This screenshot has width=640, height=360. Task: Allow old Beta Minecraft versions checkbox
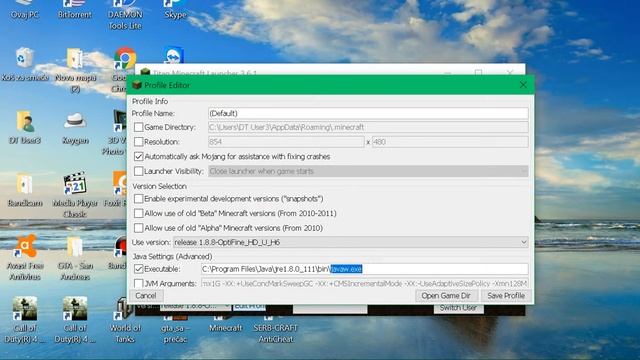pyautogui.click(x=138, y=213)
